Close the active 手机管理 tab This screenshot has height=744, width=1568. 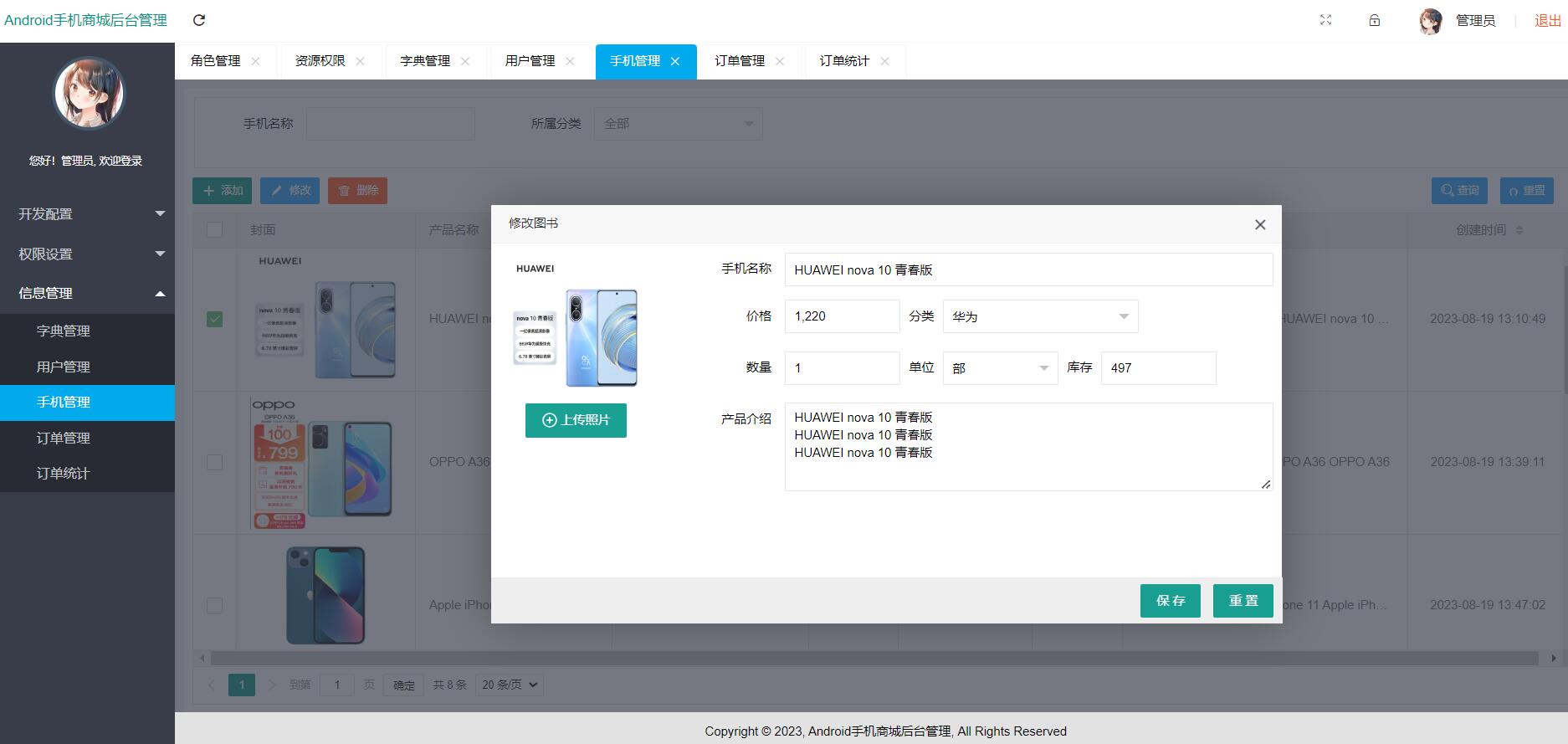point(675,61)
